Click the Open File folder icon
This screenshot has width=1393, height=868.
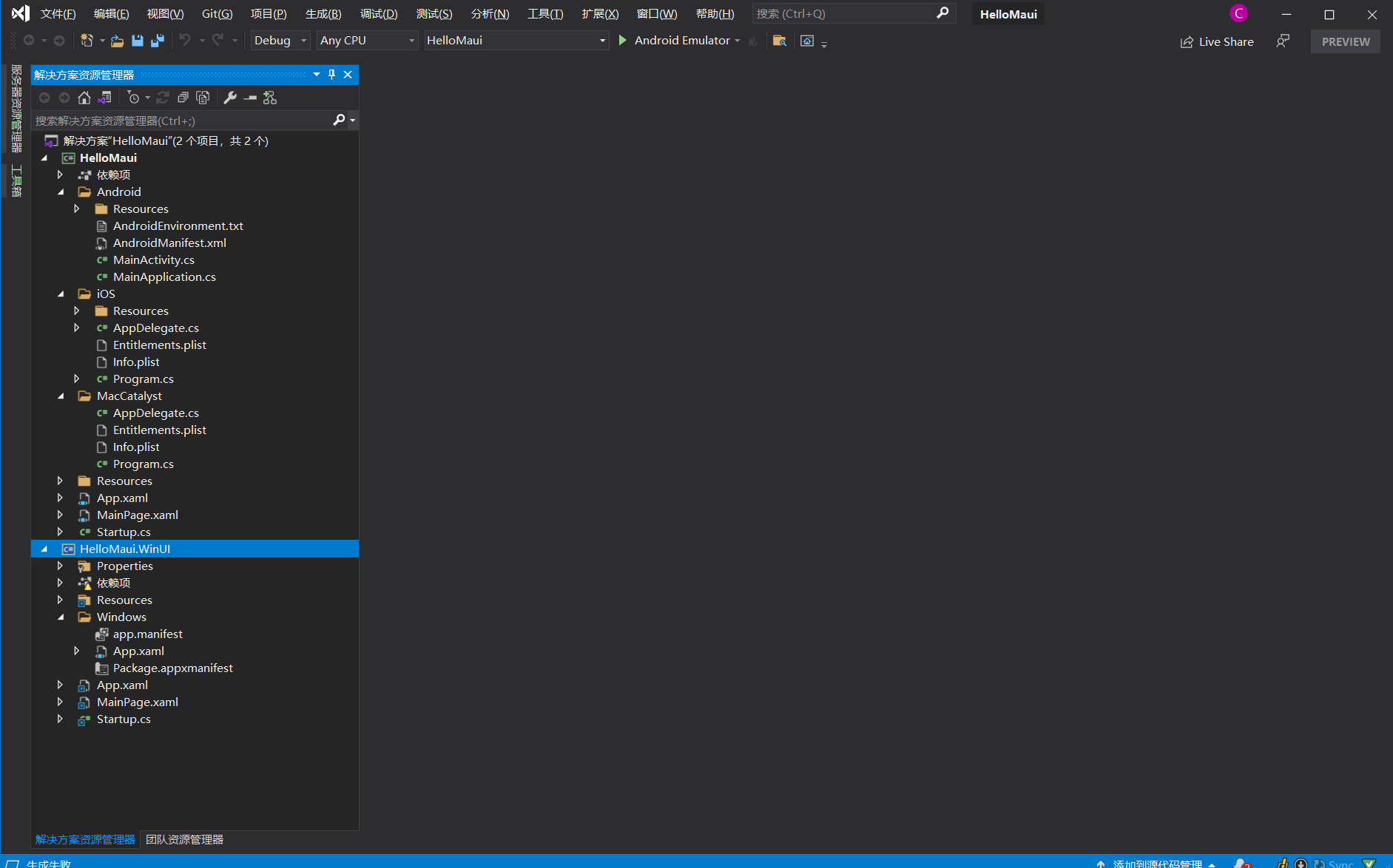click(117, 41)
